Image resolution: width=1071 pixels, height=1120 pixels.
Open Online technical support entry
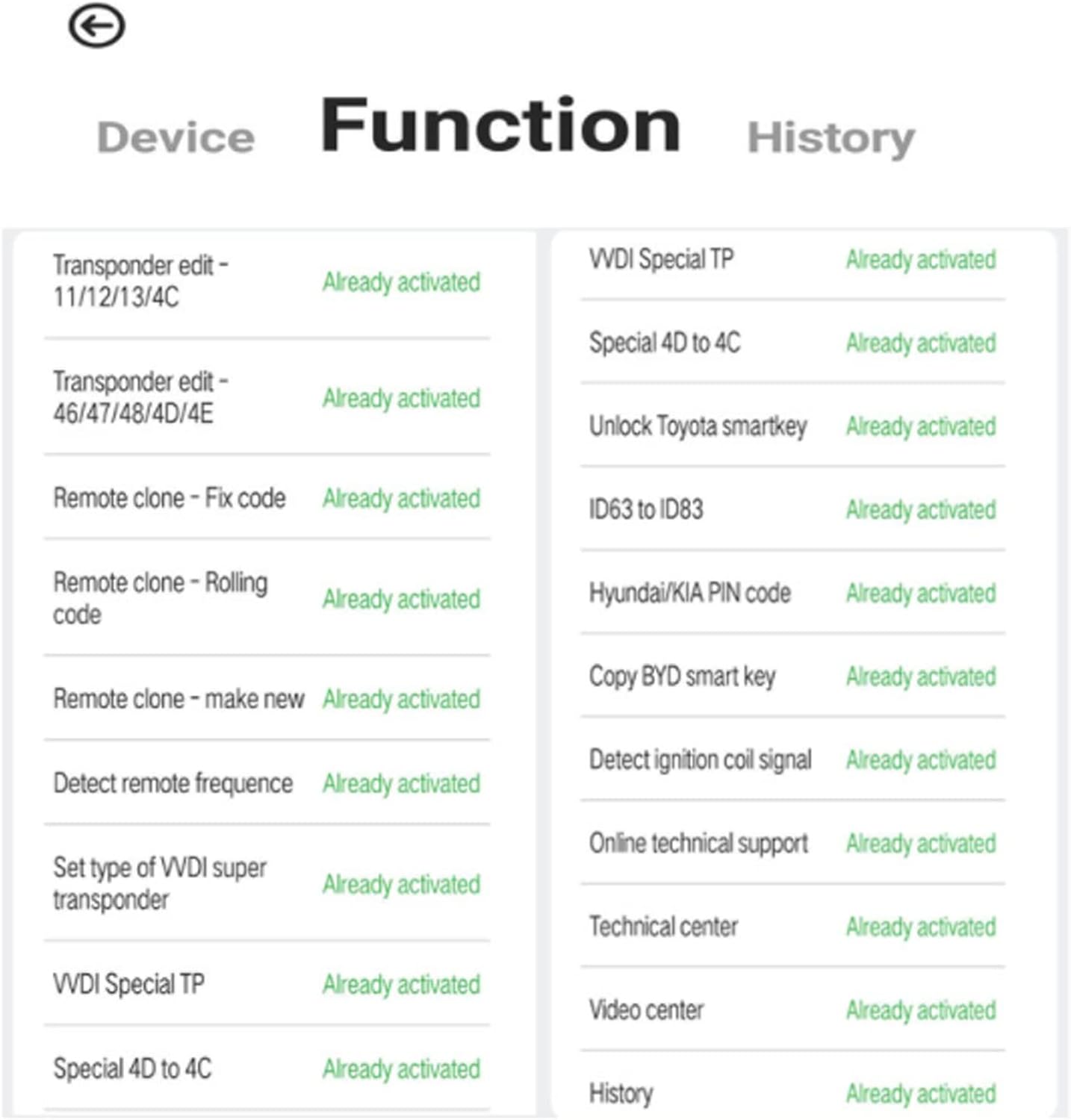(x=698, y=844)
